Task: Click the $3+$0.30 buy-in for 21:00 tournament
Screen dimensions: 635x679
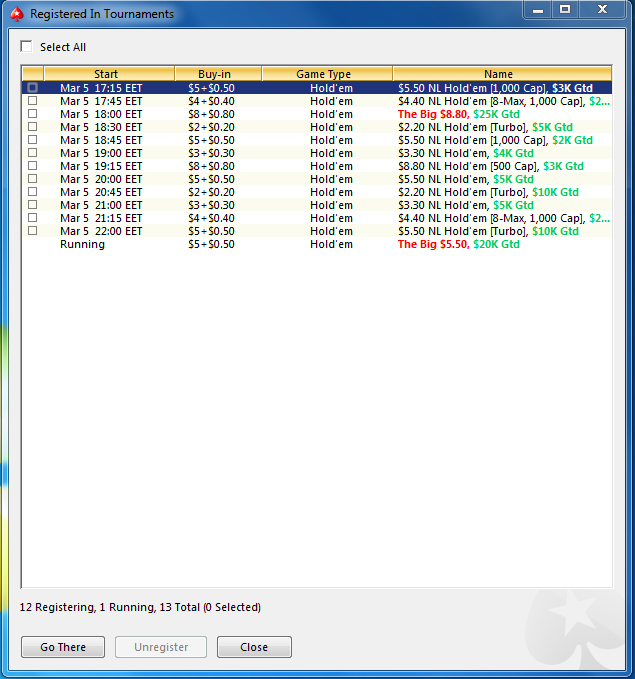Action: click(211, 205)
